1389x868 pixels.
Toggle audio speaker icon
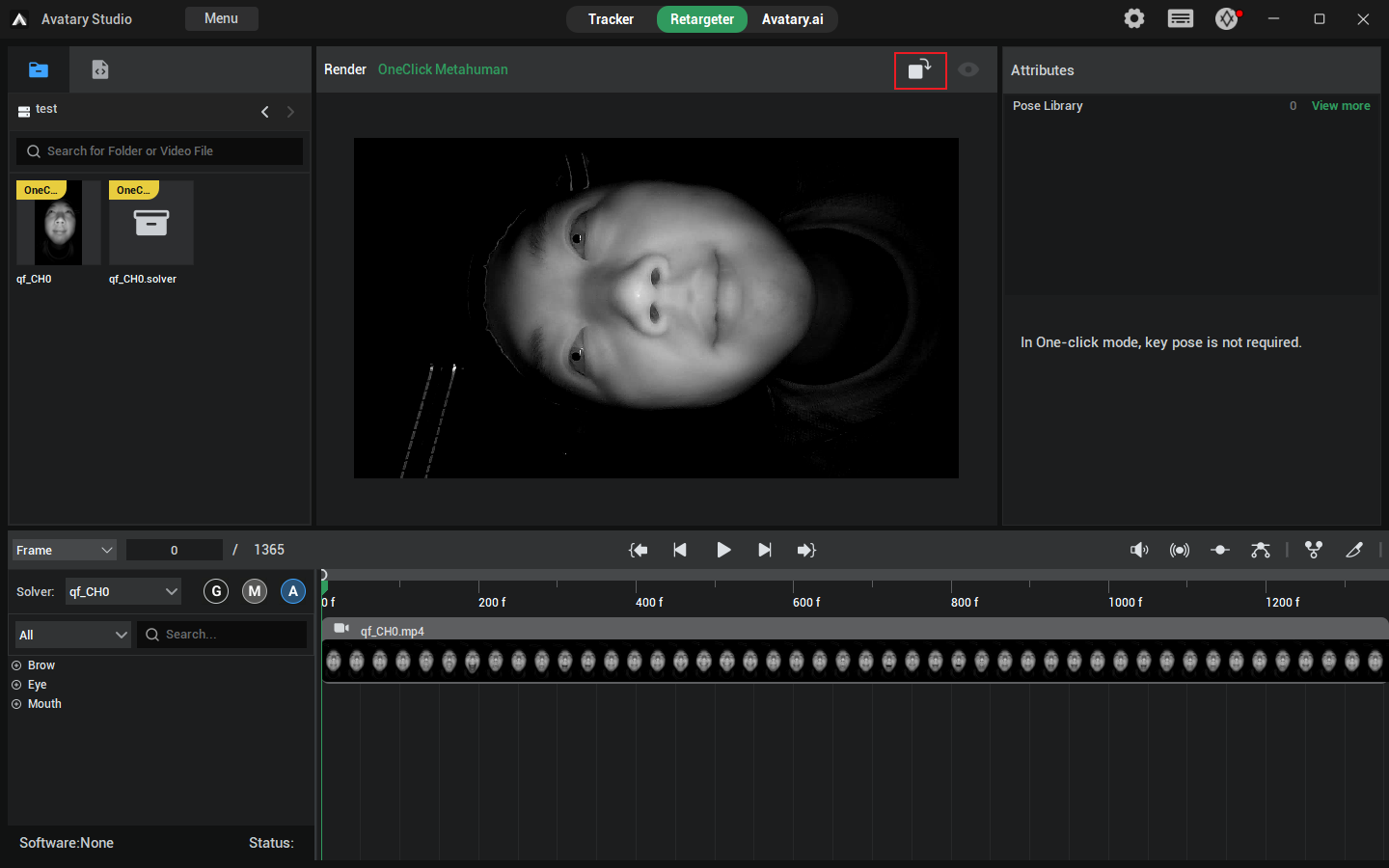click(1139, 550)
